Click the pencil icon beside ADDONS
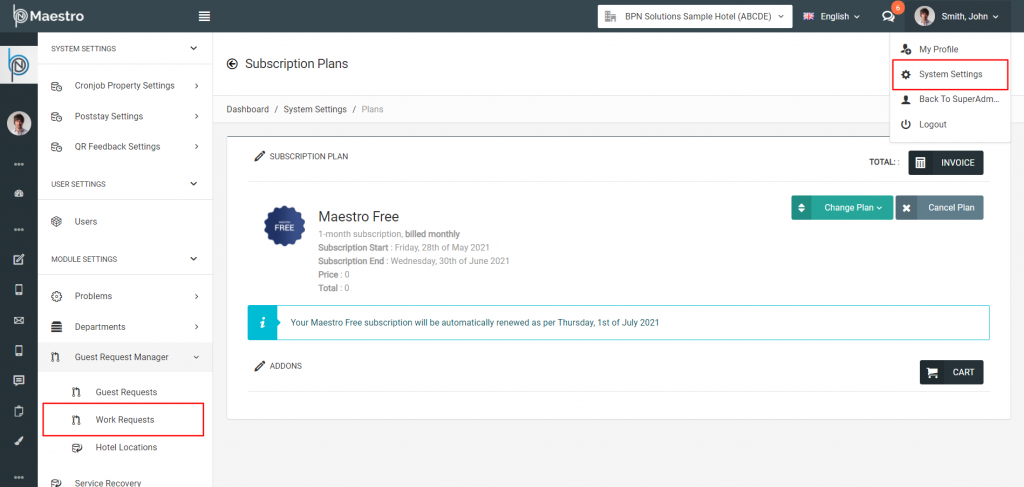1024x487 pixels. [x=259, y=366]
